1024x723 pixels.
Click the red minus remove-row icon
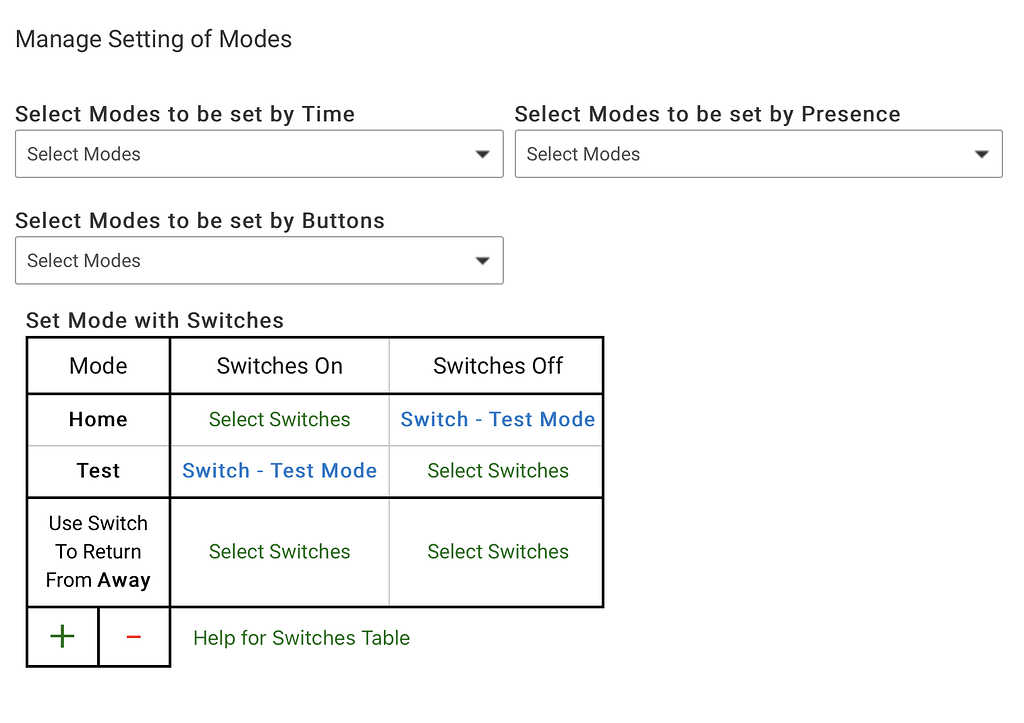click(134, 637)
